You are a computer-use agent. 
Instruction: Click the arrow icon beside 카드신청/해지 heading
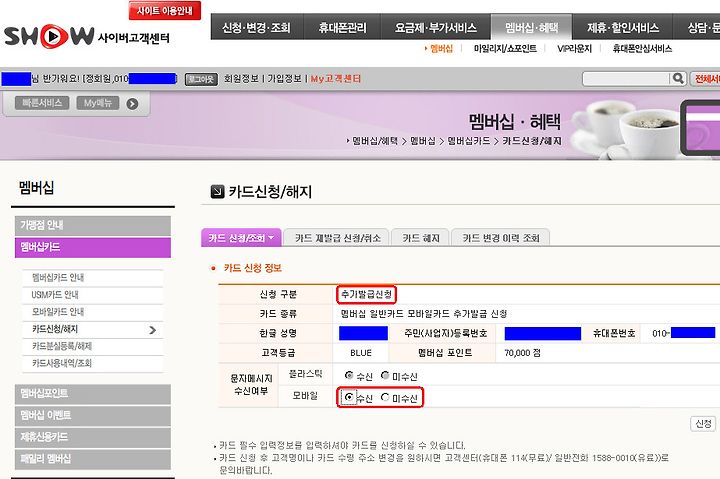[217, 192]
